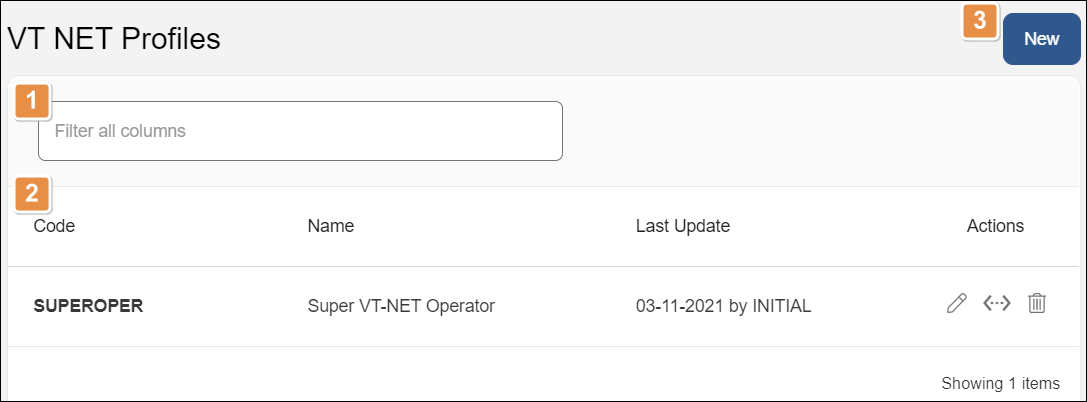Screen dimensions: 1087x402
Task: Sort by the Name column header
Action: (x=331, y=226)
